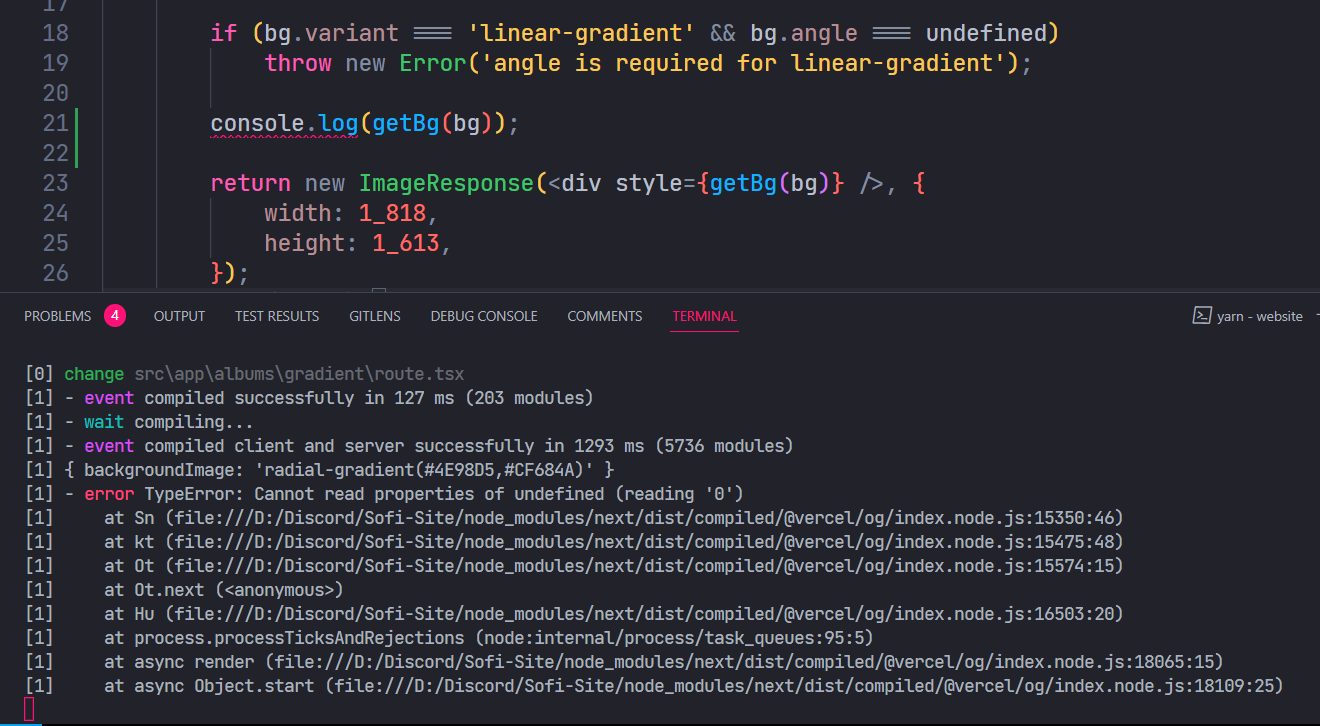This screenshot has width=1320, height=726.
Task: Click line number 21 in the editor gutter
Action: click(56, 123)
